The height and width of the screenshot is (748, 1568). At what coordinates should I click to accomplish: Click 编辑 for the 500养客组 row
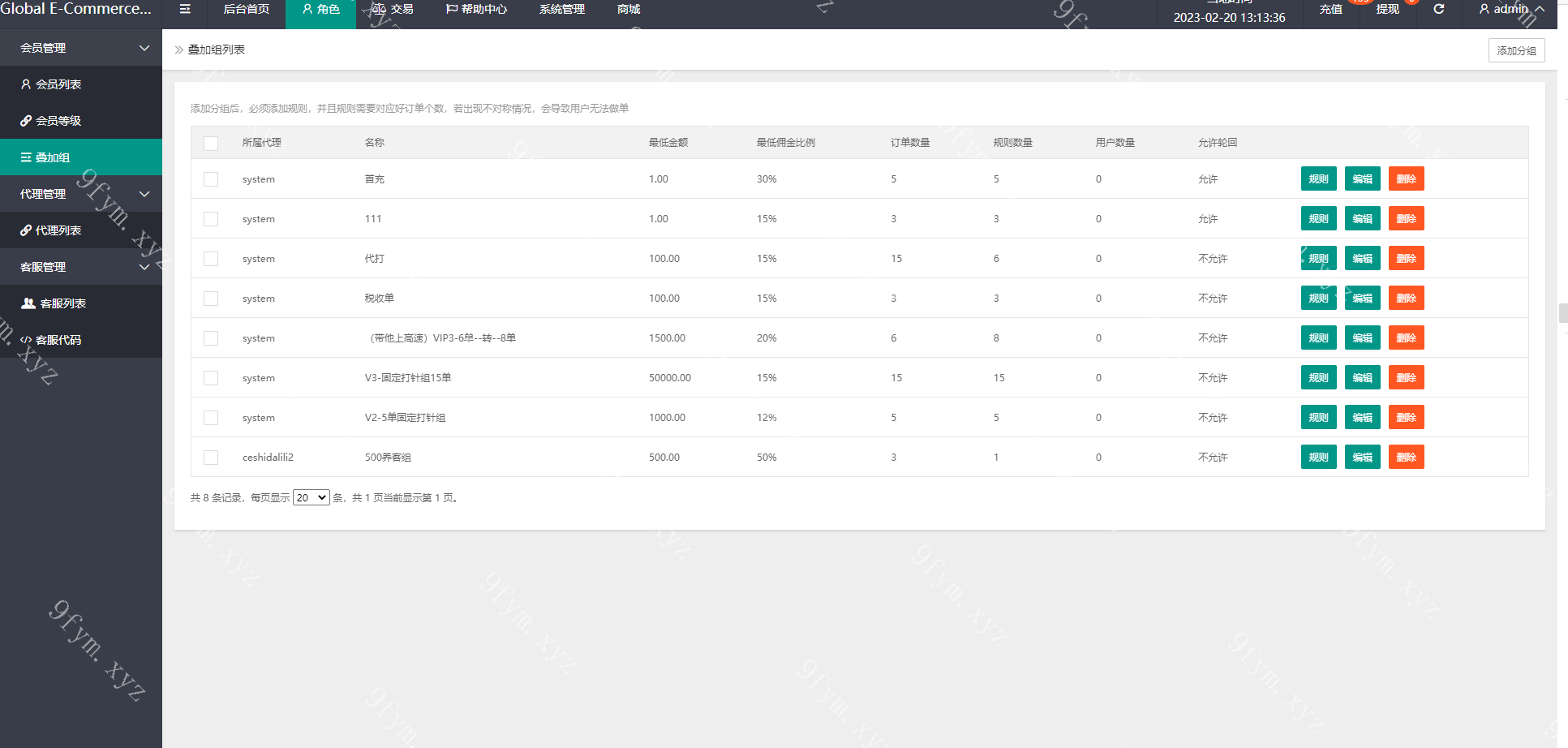(1362, 457)
